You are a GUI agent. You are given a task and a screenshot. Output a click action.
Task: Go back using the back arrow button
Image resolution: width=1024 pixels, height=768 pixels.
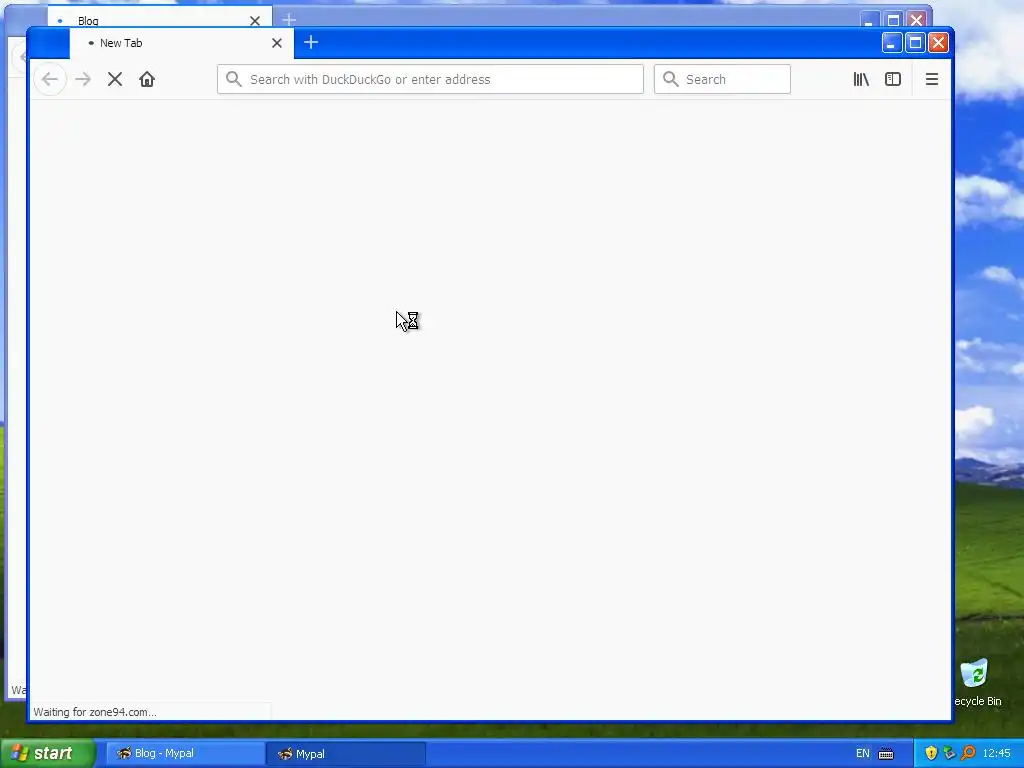[x=50, y=79]
